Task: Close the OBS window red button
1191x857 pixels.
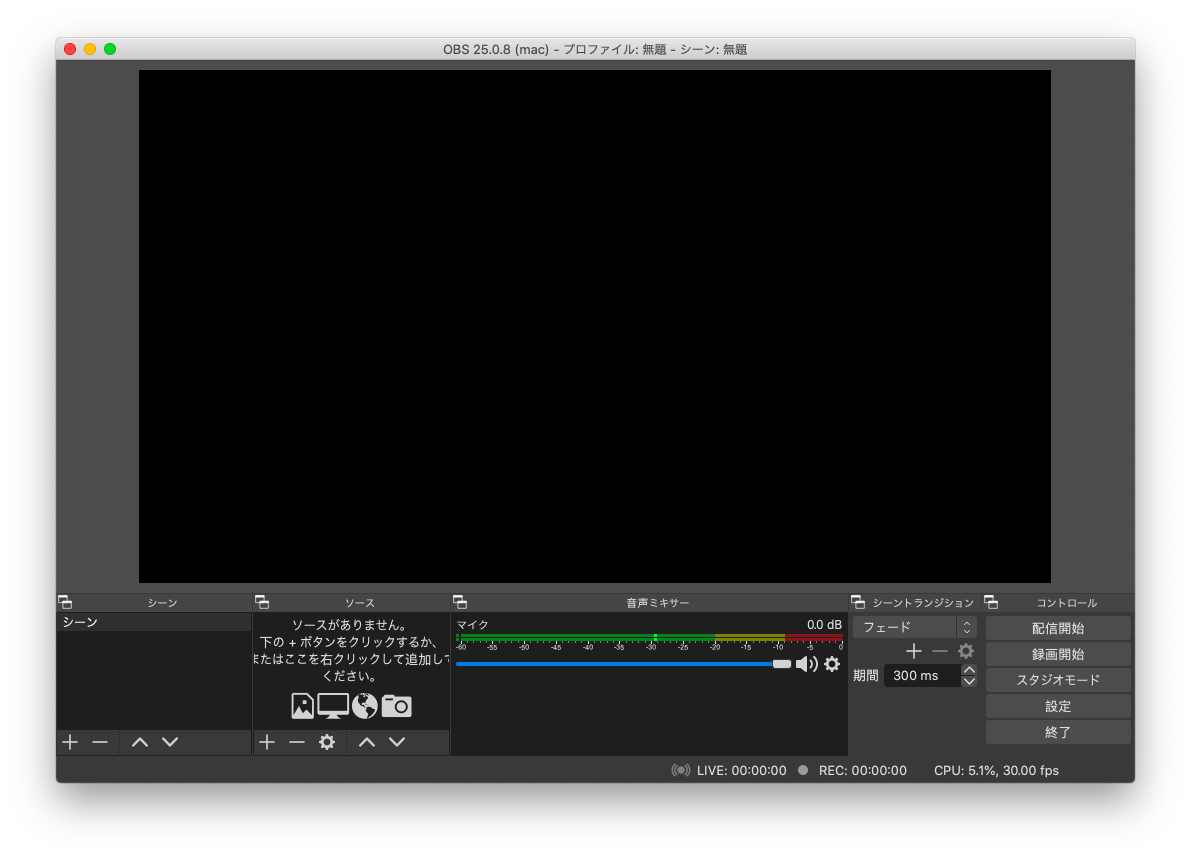Action: [70, 49]
